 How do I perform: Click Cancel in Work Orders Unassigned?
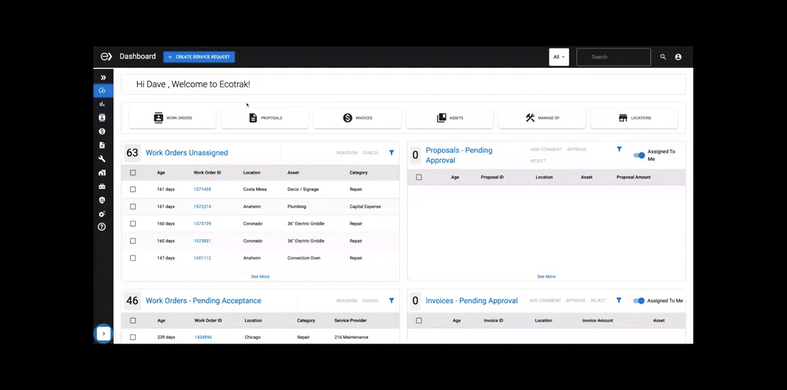point(370,153)
